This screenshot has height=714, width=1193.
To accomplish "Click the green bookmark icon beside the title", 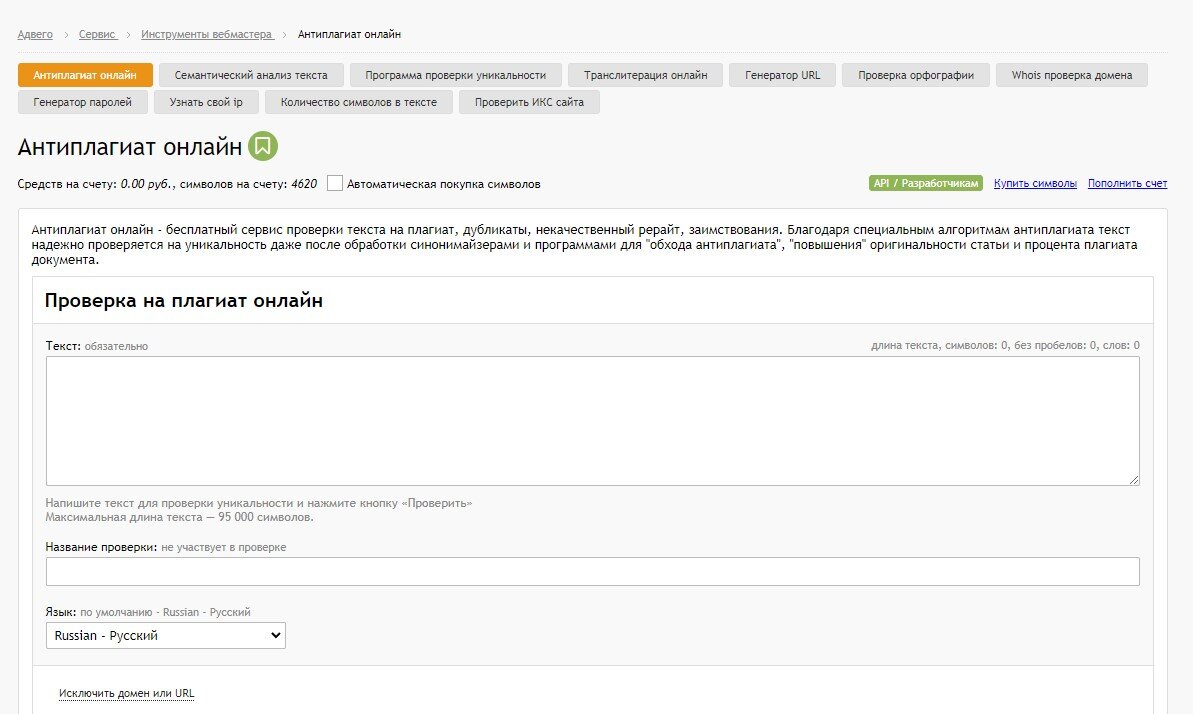I will pyautogui.click(x=262, y=146).
